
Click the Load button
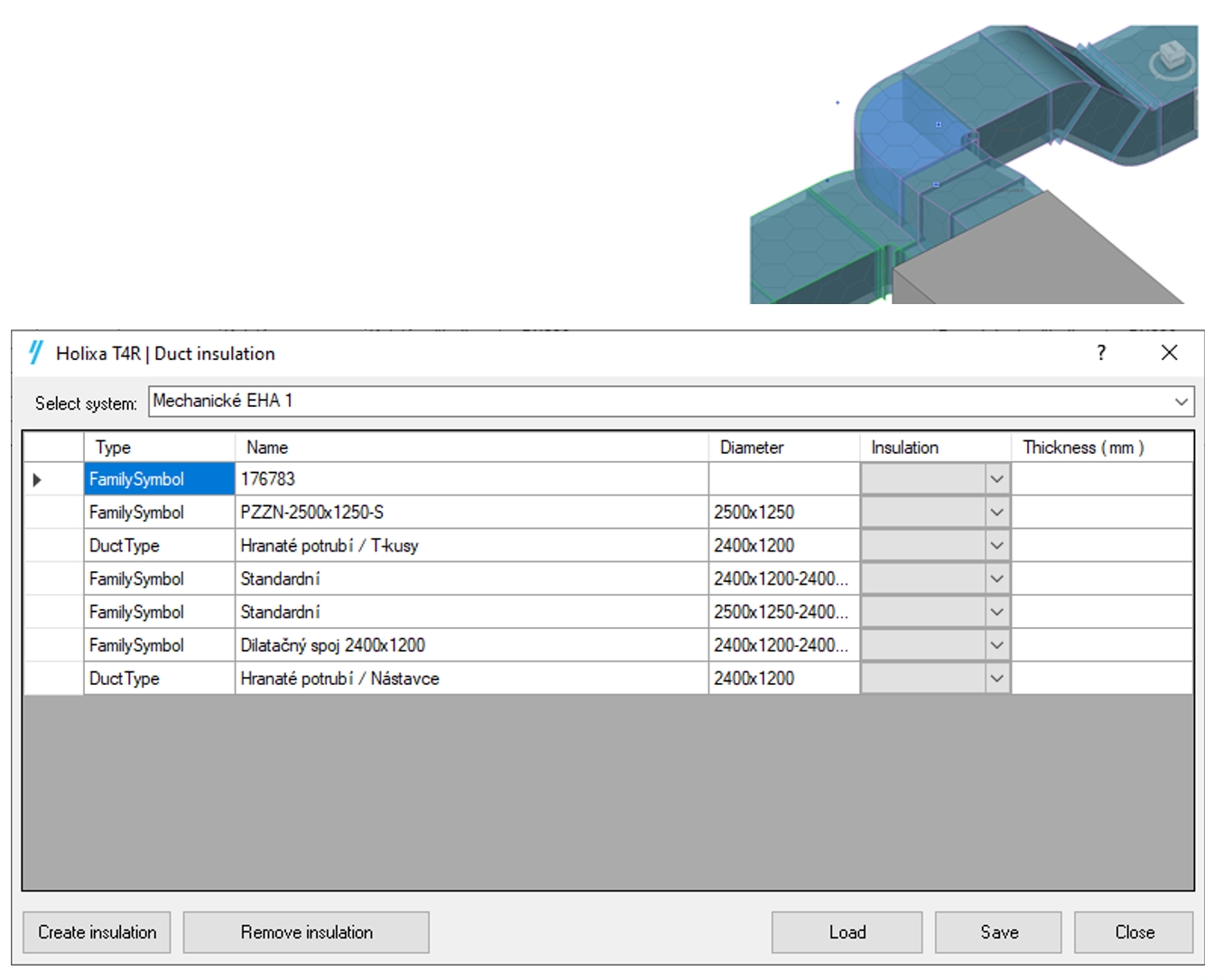(x=847, y=932)
